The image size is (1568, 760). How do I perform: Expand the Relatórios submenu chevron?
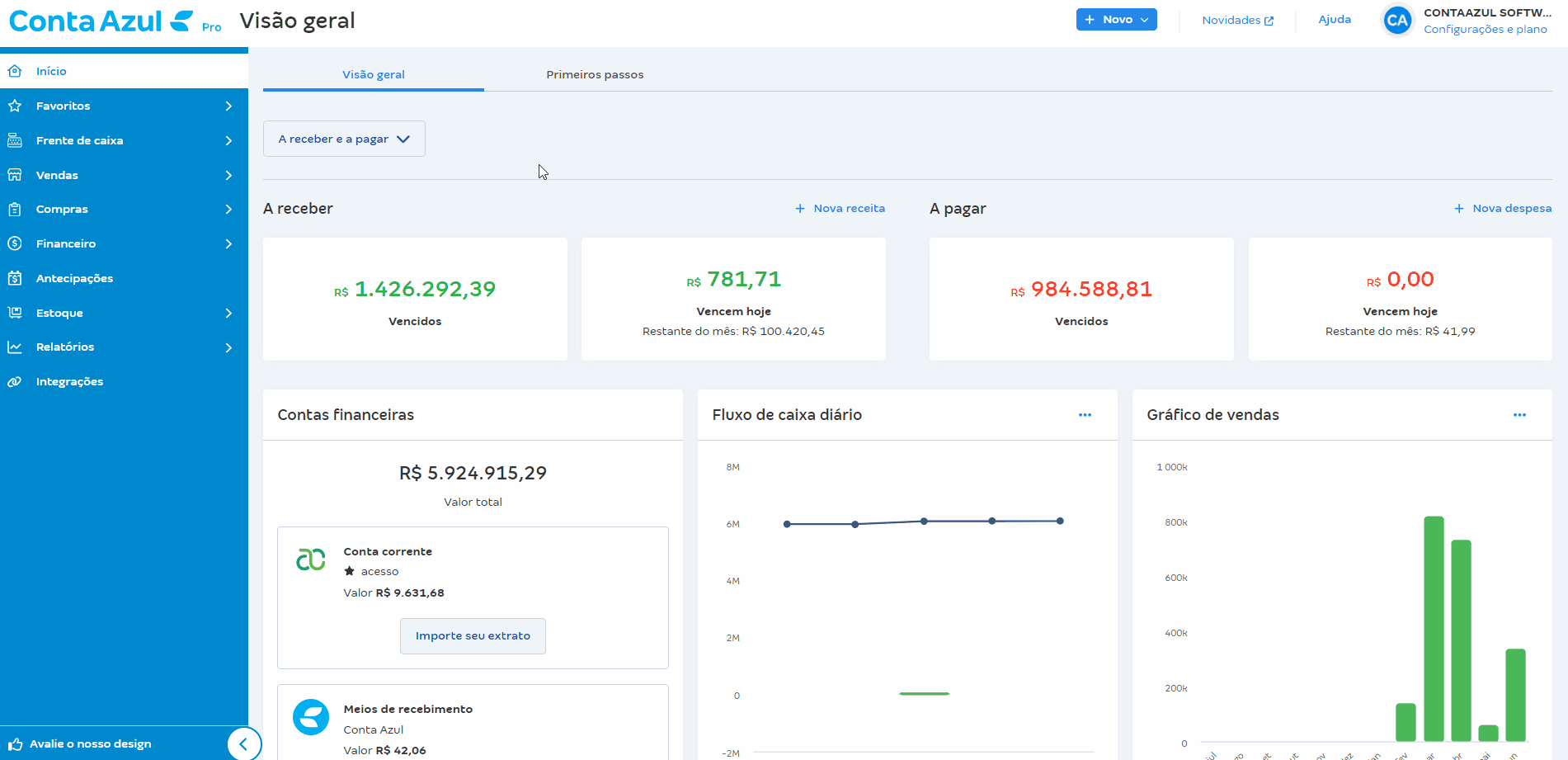[228, 347]
